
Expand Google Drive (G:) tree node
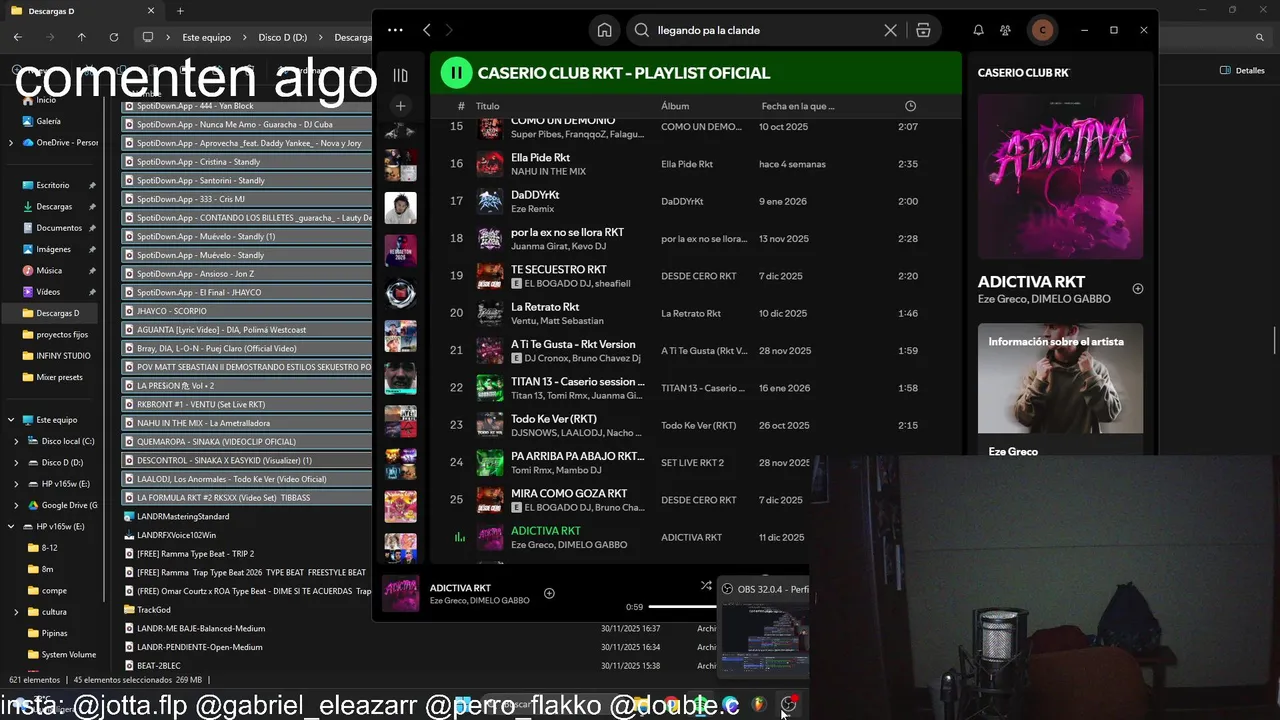click(x=16, y=506)
